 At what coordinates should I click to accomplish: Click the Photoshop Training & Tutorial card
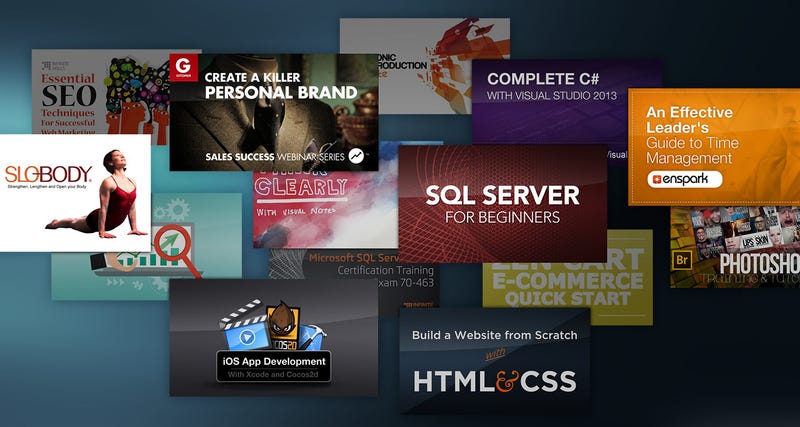point(735,247)
